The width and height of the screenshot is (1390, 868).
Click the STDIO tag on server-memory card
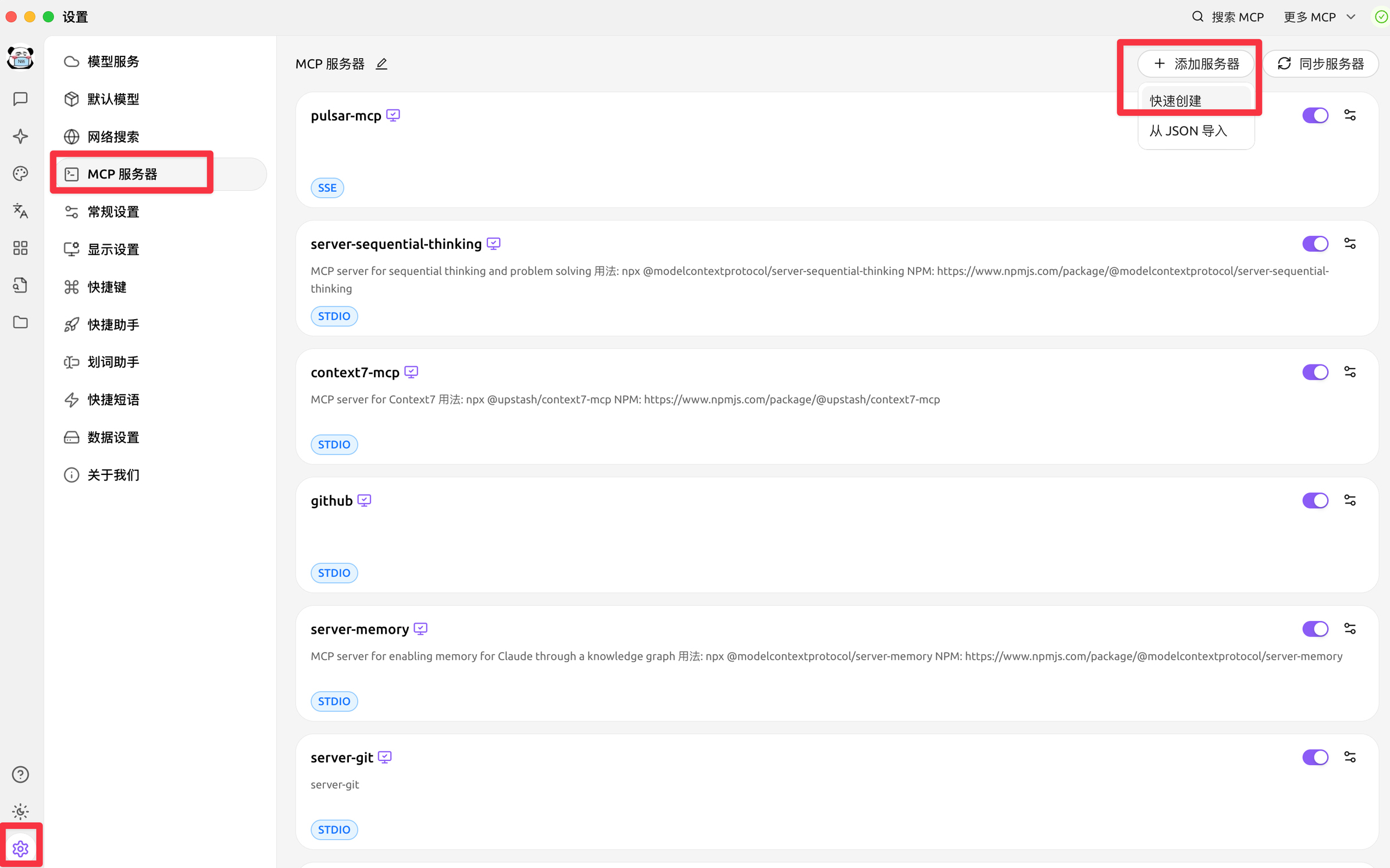coord(334,702)
